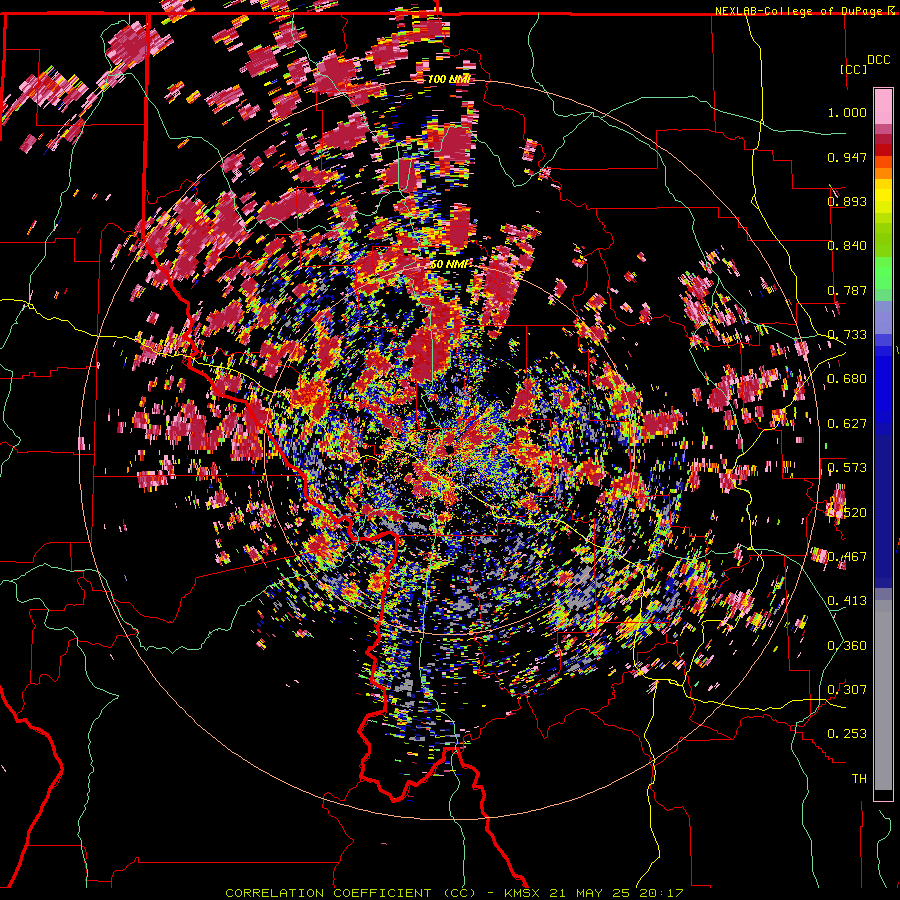The height and width of the screenshot is (900, 900).
Task: Select the 0.733 legend value
Action: tap(847, 335)
